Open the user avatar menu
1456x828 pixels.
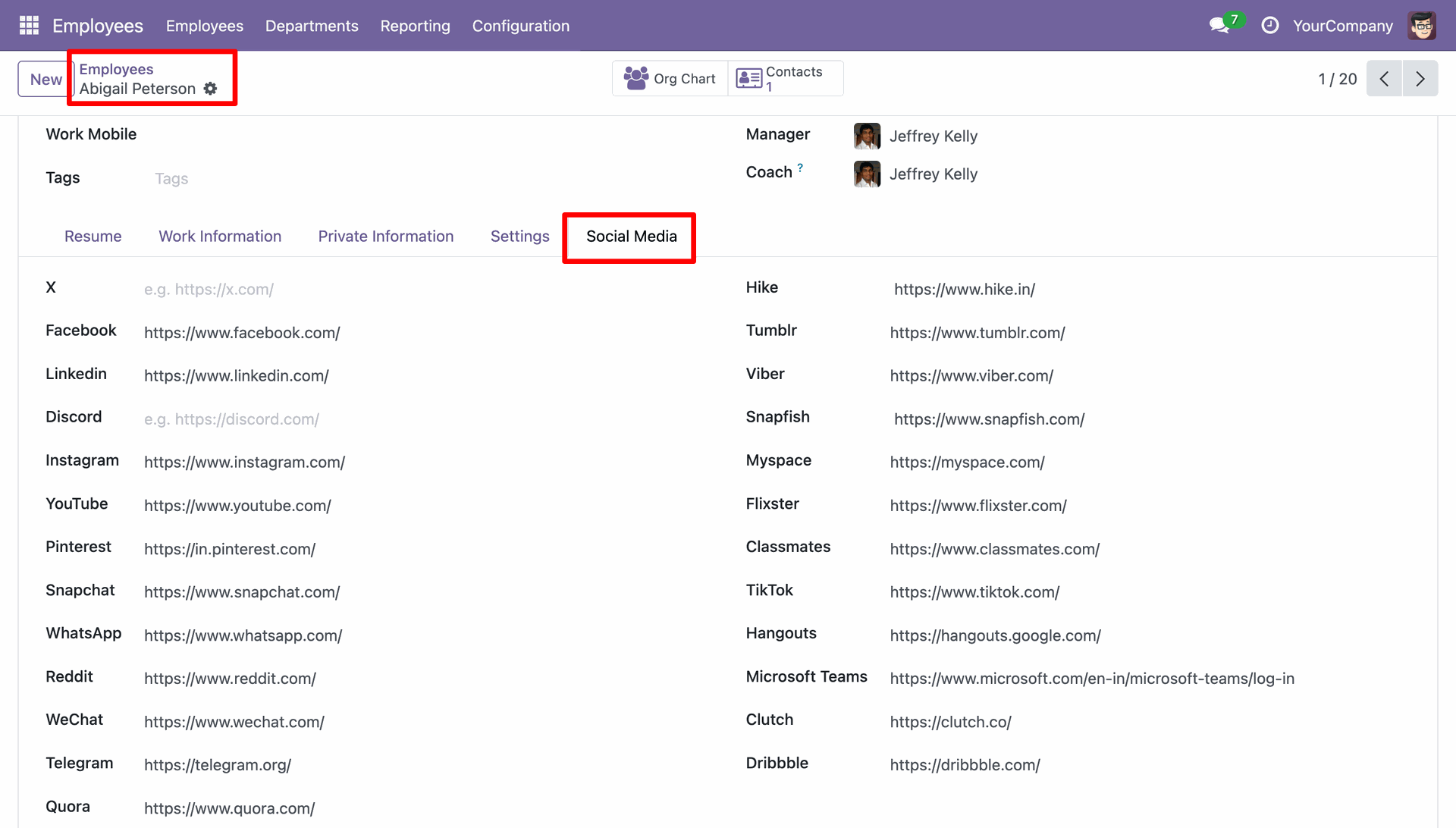(x=1421, y=26)
